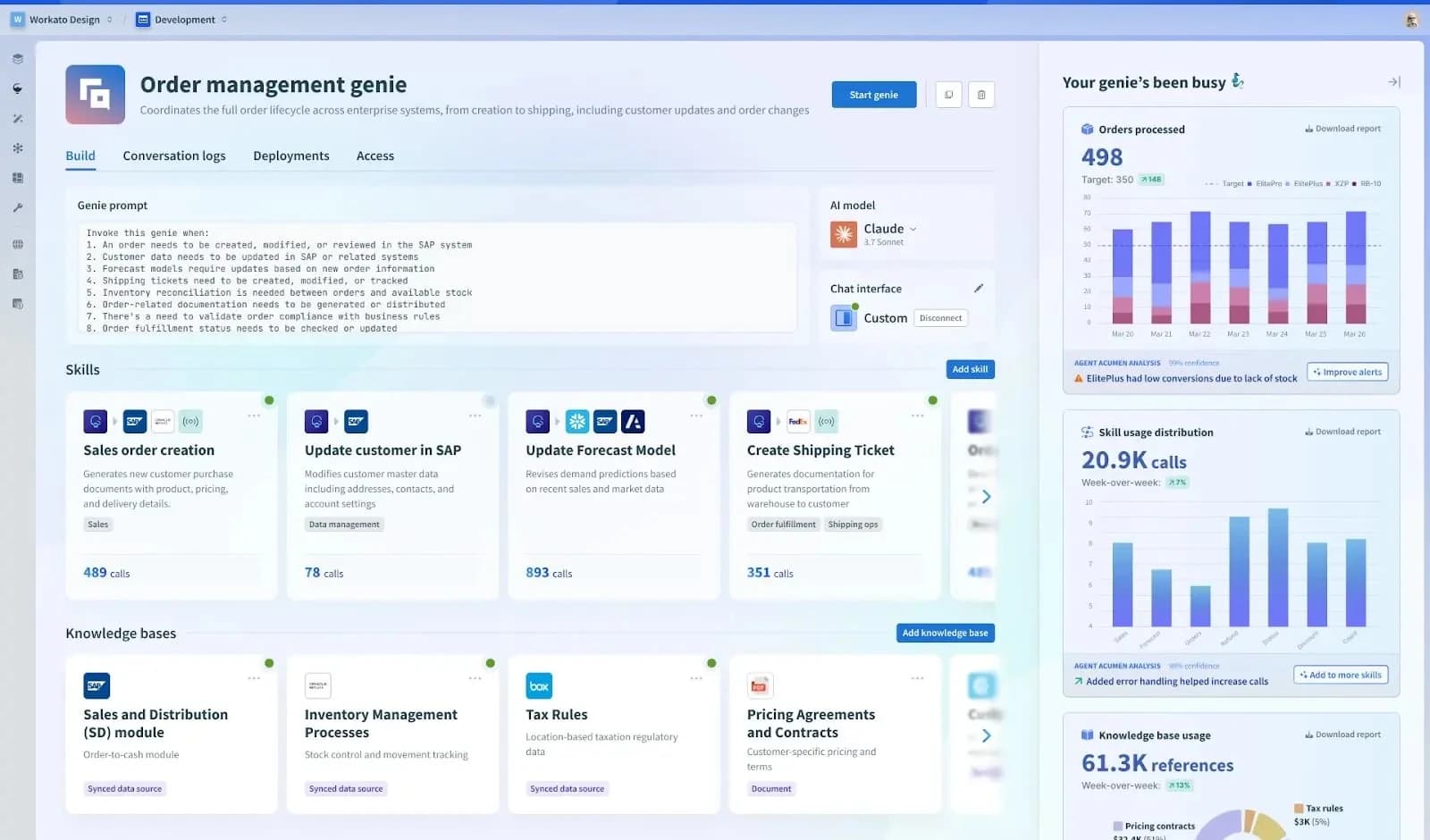The image size is (1430, 840).
Task: Click the Custom chat interface icon
Action: tap(844, 317)
